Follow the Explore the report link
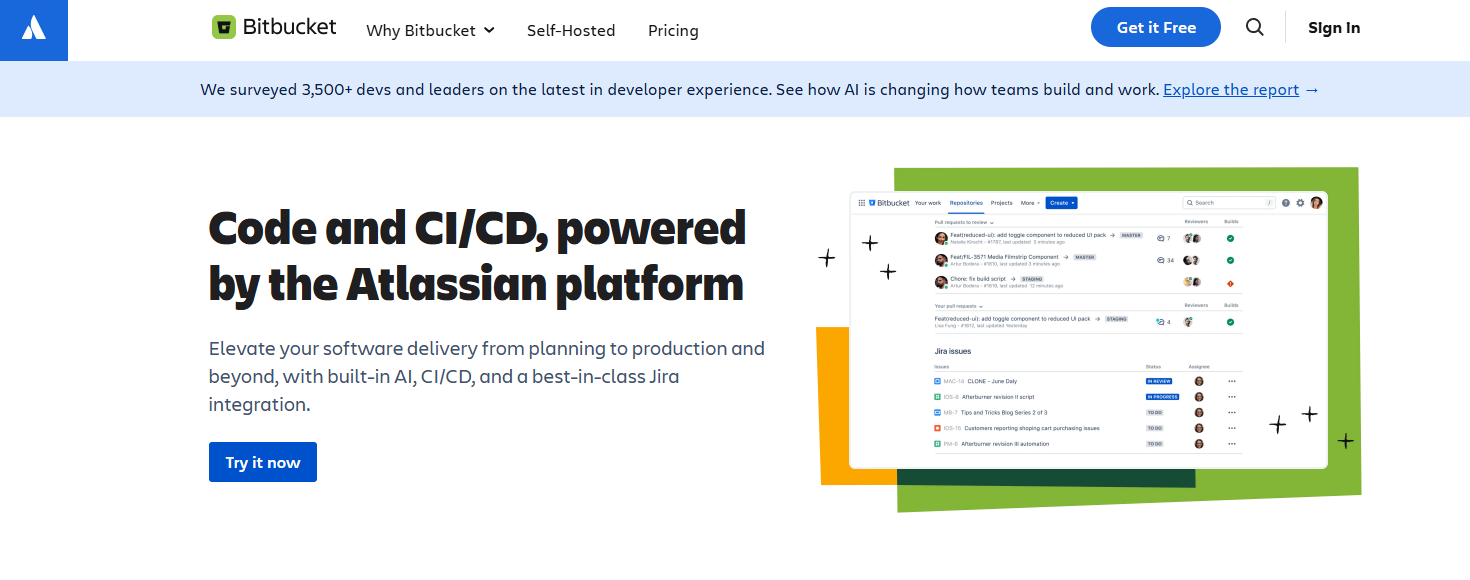This screenshot has width=1470, height=580. point(1231,89)
